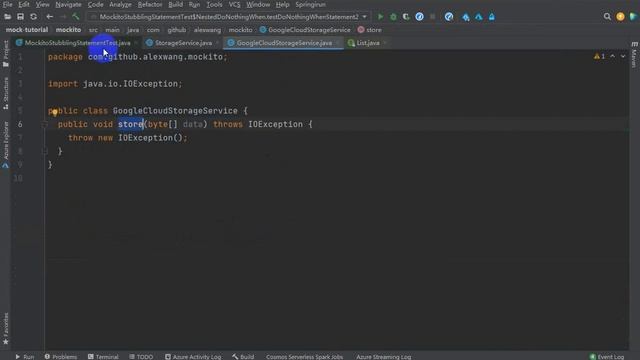This screenshot has height=360, width=640.
Task: Open the Maven tool window
Action: [634, 54]
